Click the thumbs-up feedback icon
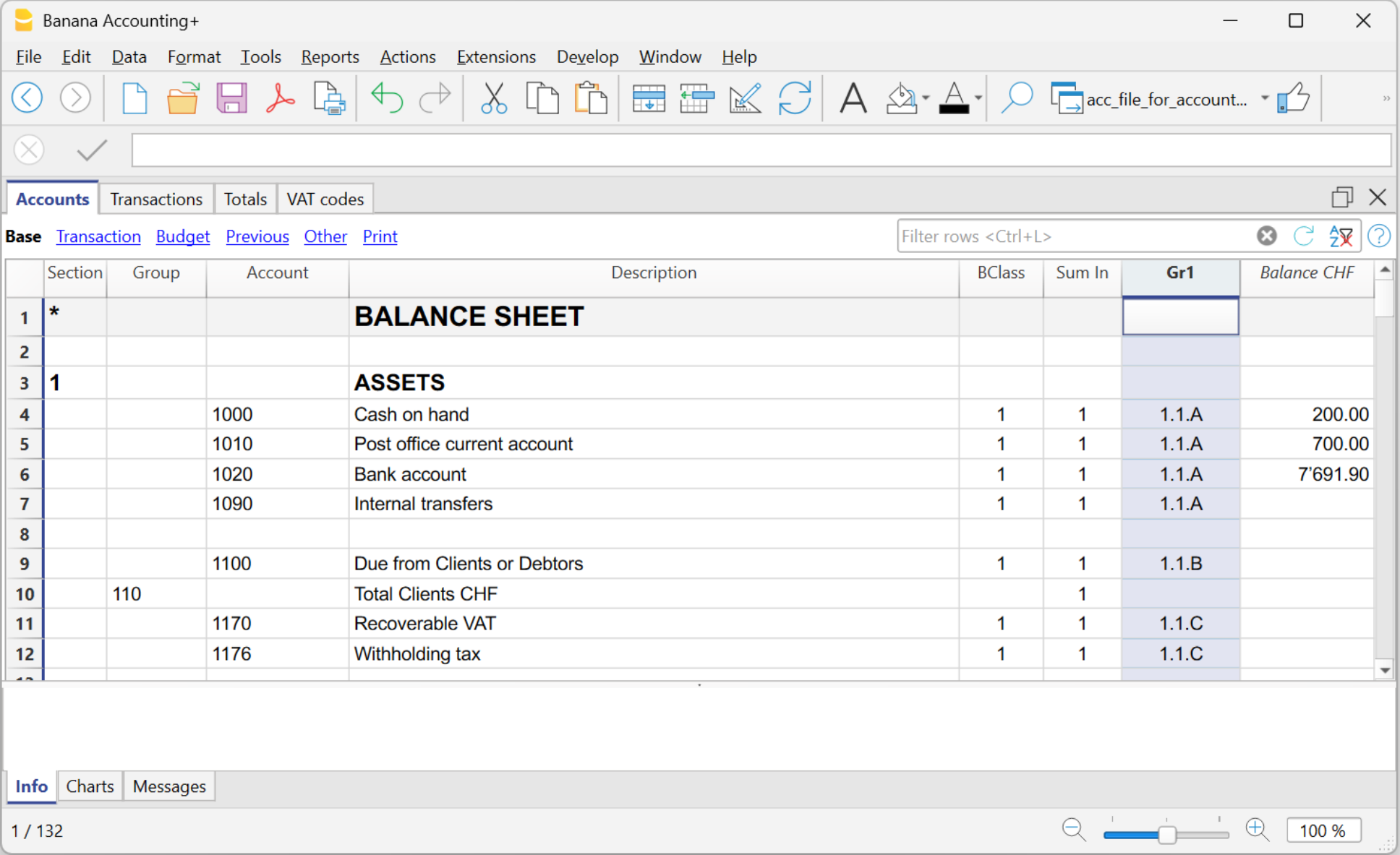This screenshot has width=1400, height=855. tap(1293, 98)
